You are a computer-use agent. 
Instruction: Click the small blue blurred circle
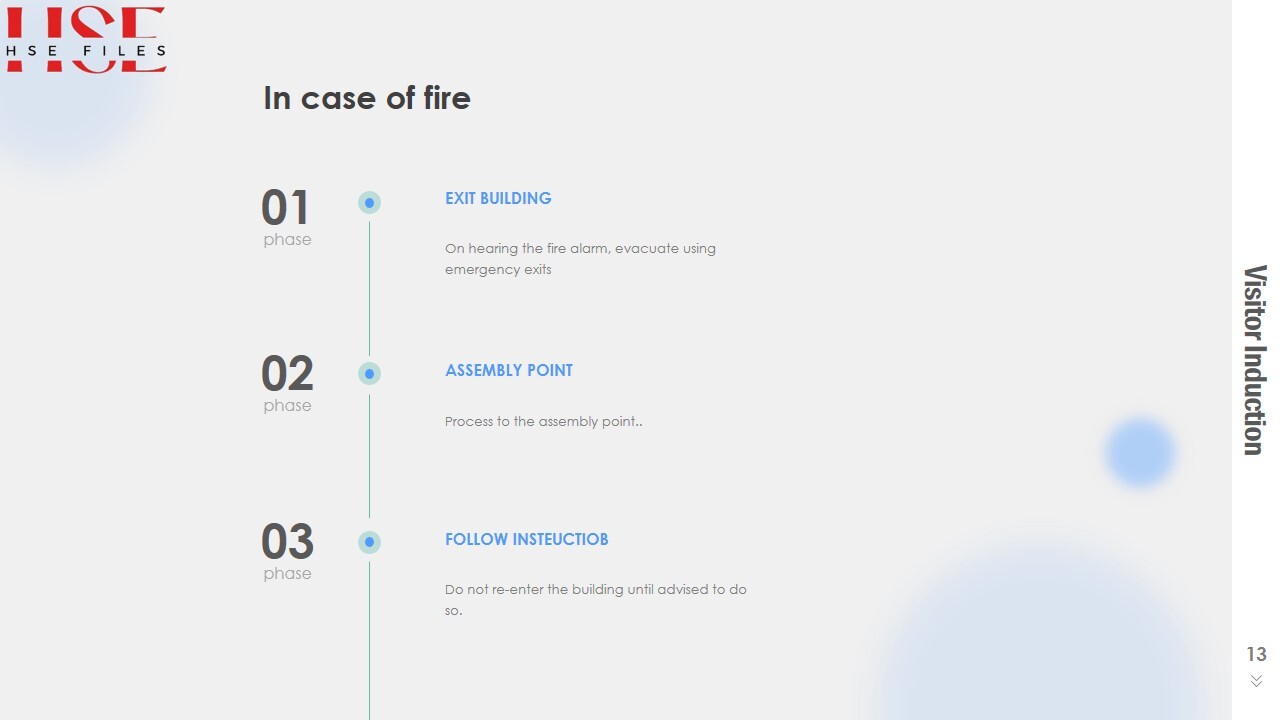click(x=1140, y=452)
